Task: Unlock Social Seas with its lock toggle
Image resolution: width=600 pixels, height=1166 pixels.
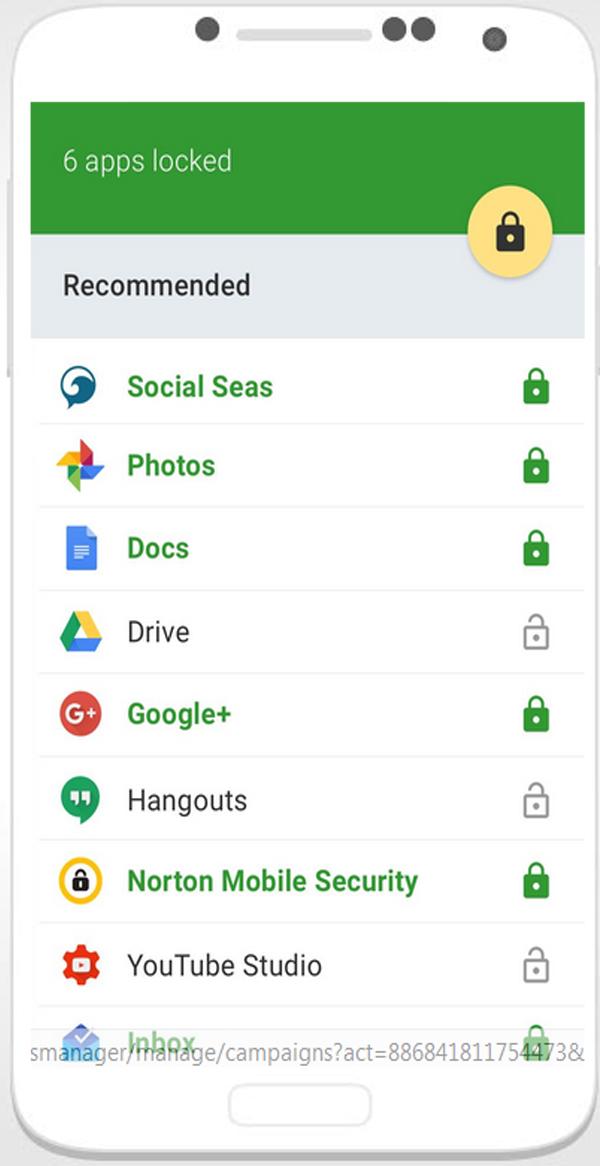Action: tap(536, 387)
